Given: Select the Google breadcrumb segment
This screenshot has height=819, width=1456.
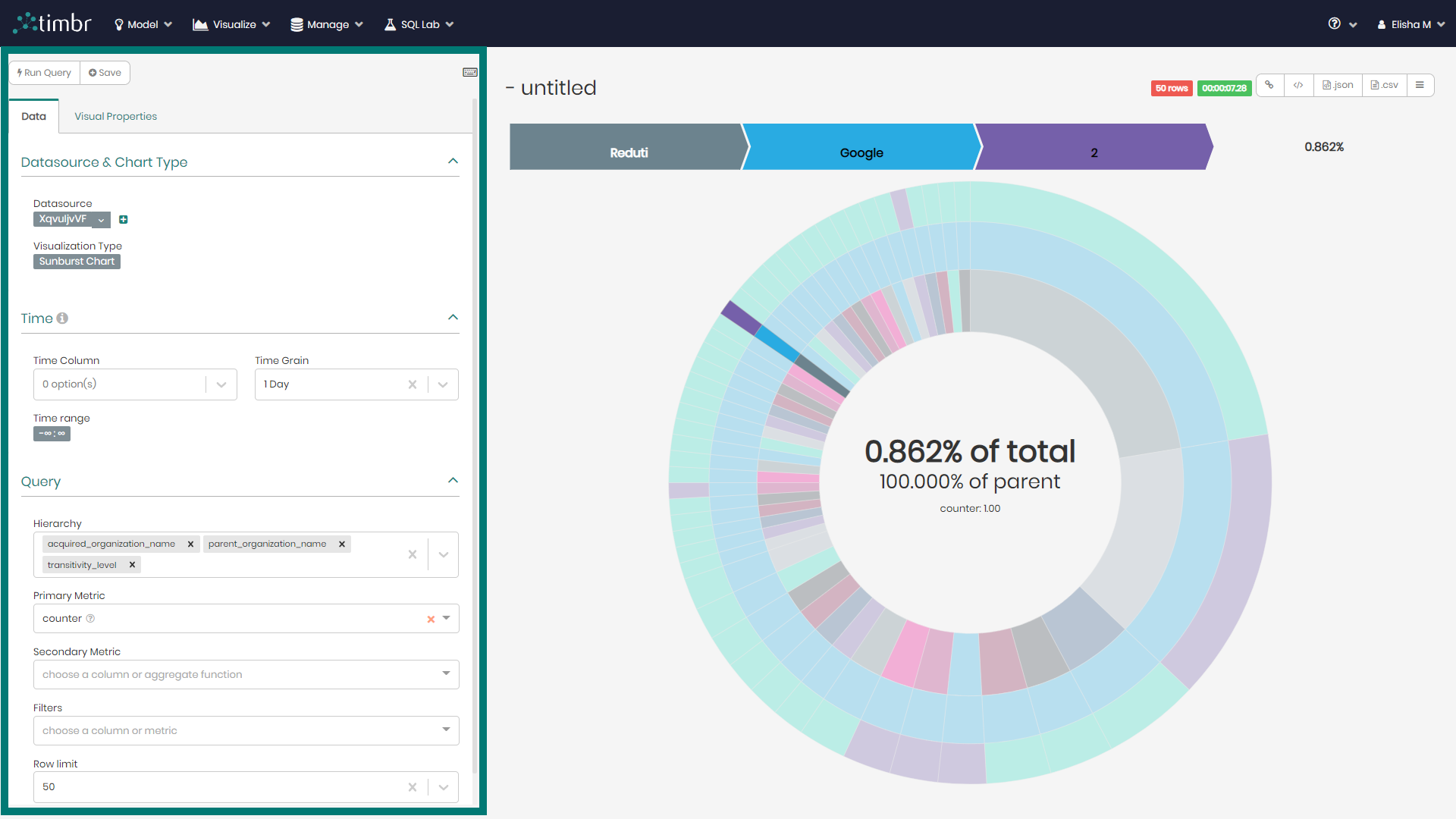Looking at the screenshot, I should [861, 152].
